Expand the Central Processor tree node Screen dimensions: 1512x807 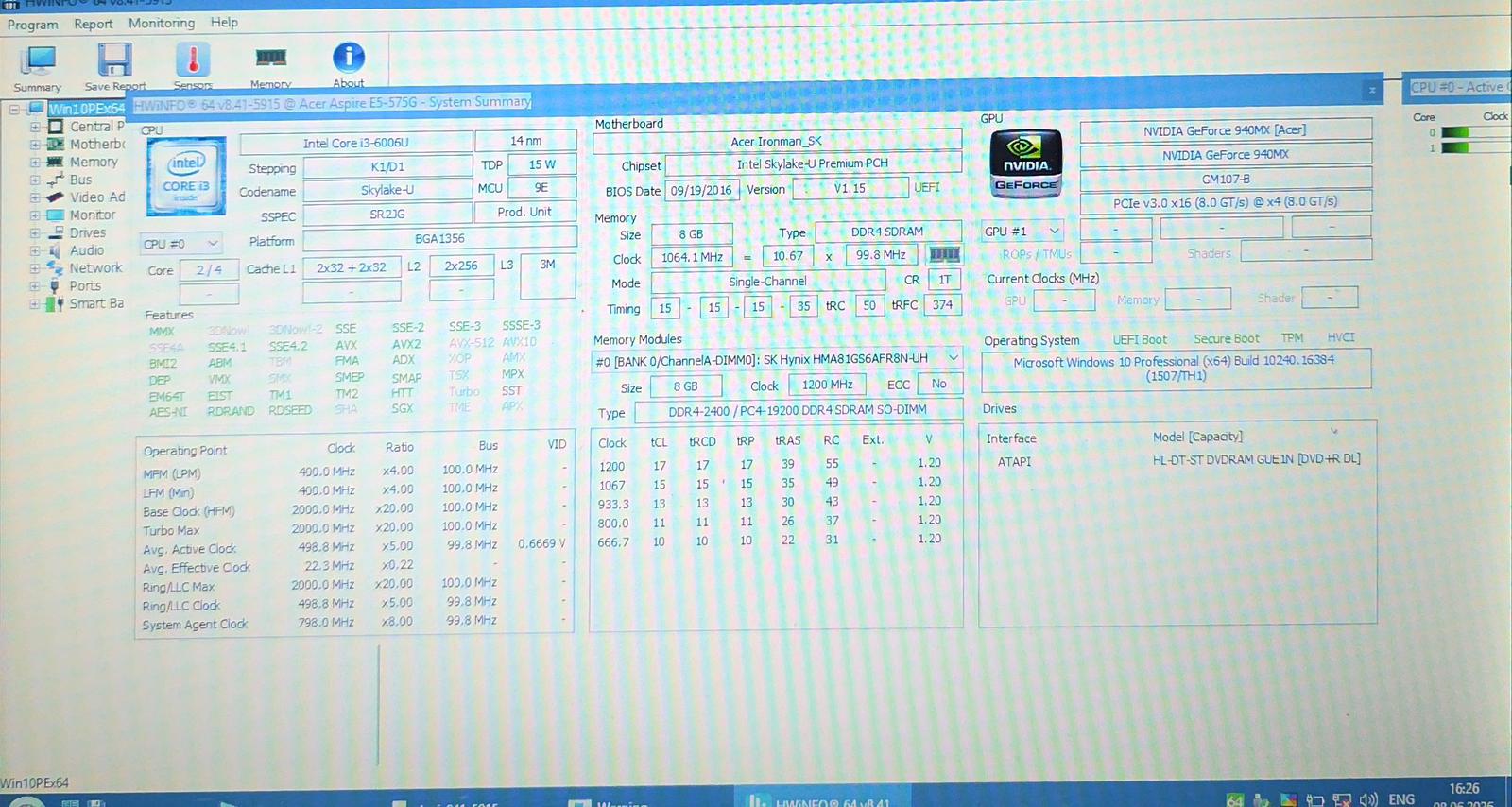click(x=35, y=127)
